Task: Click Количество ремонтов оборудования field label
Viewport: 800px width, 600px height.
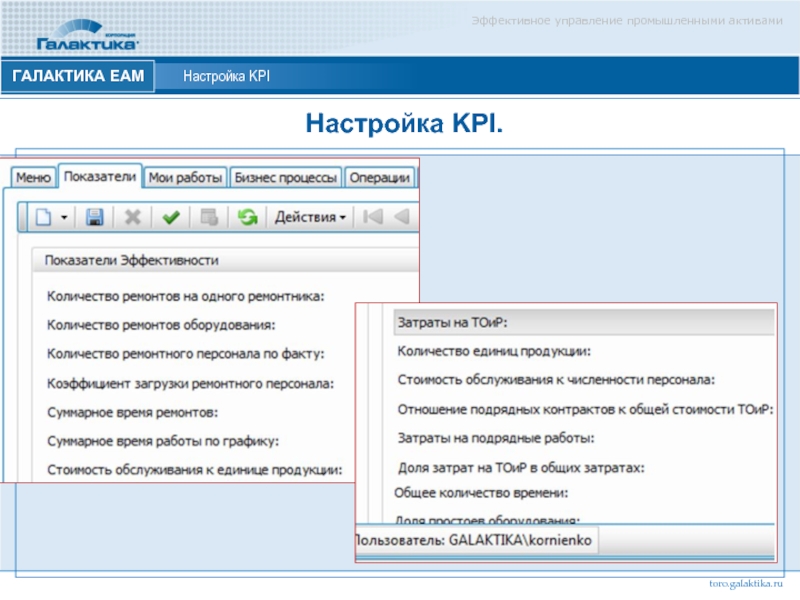Action: click(x=161, y=325)
